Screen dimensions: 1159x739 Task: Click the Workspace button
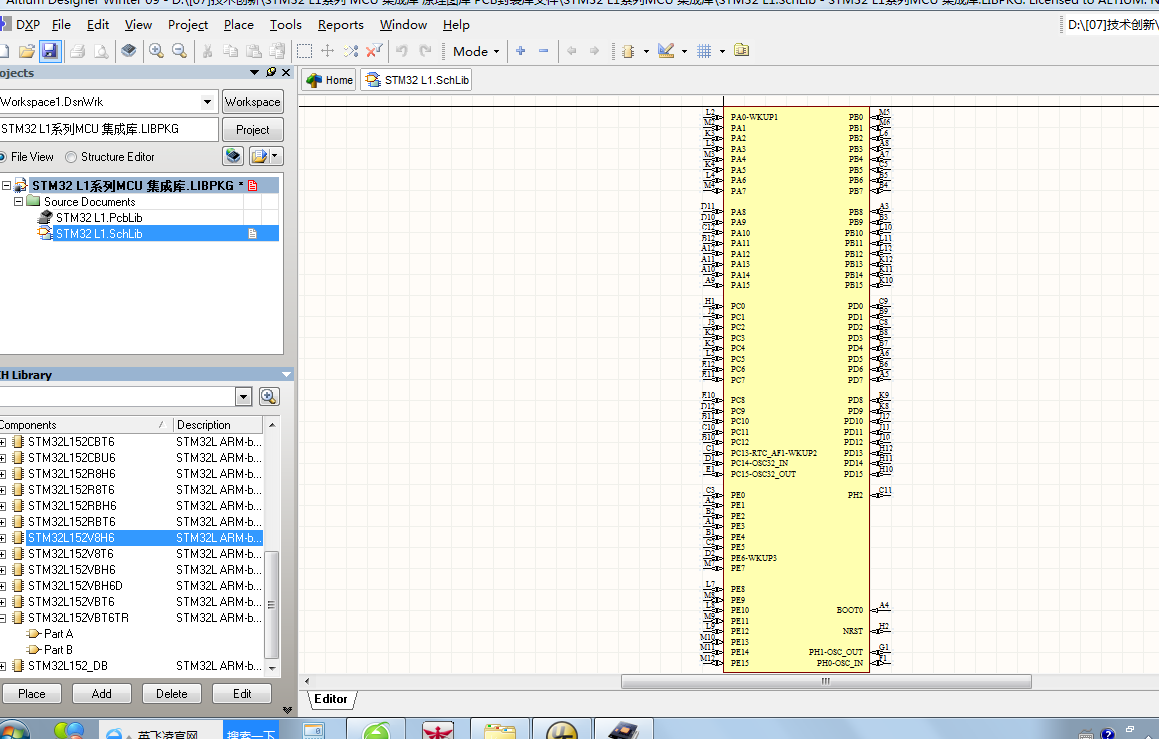(x=253, y=102)
